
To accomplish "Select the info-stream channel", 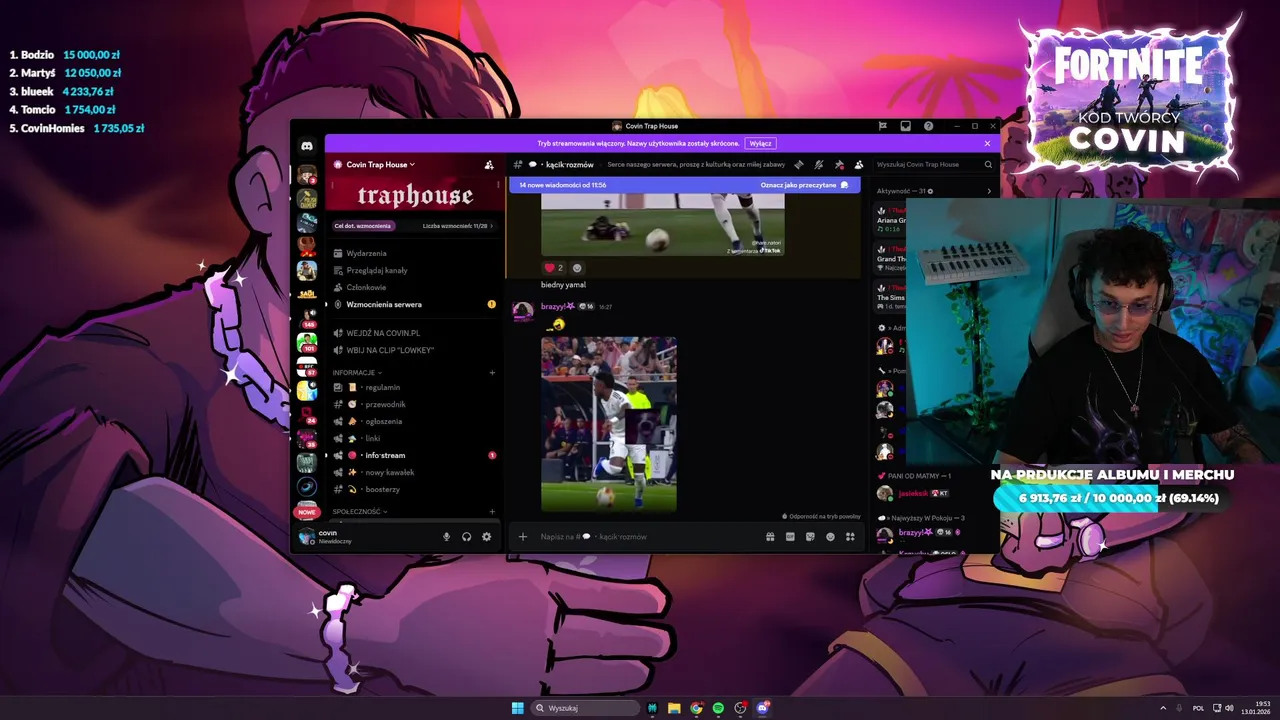I will [415, 455].
